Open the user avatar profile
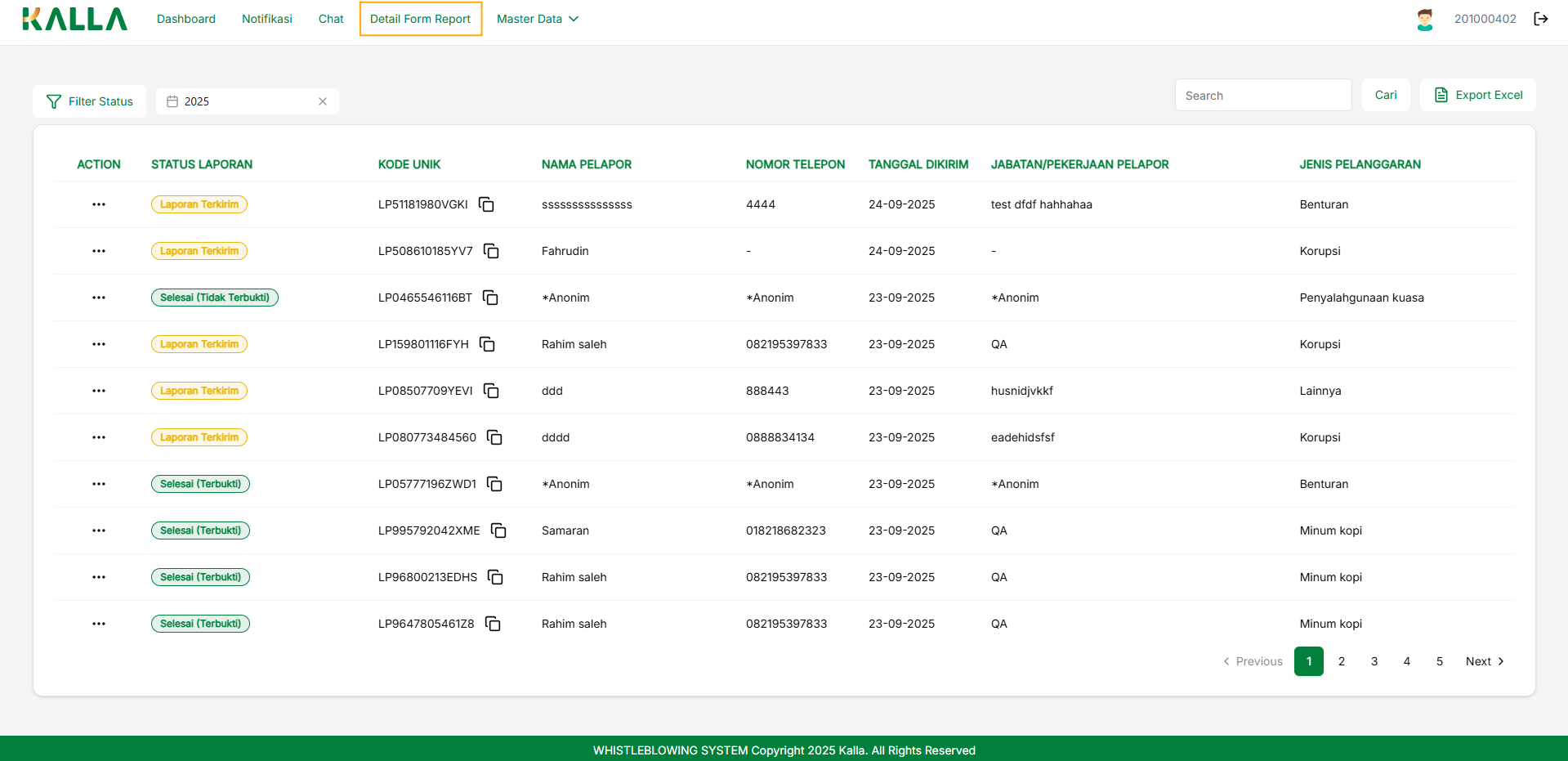1568x761 pixels. (x=1424, y=19)
